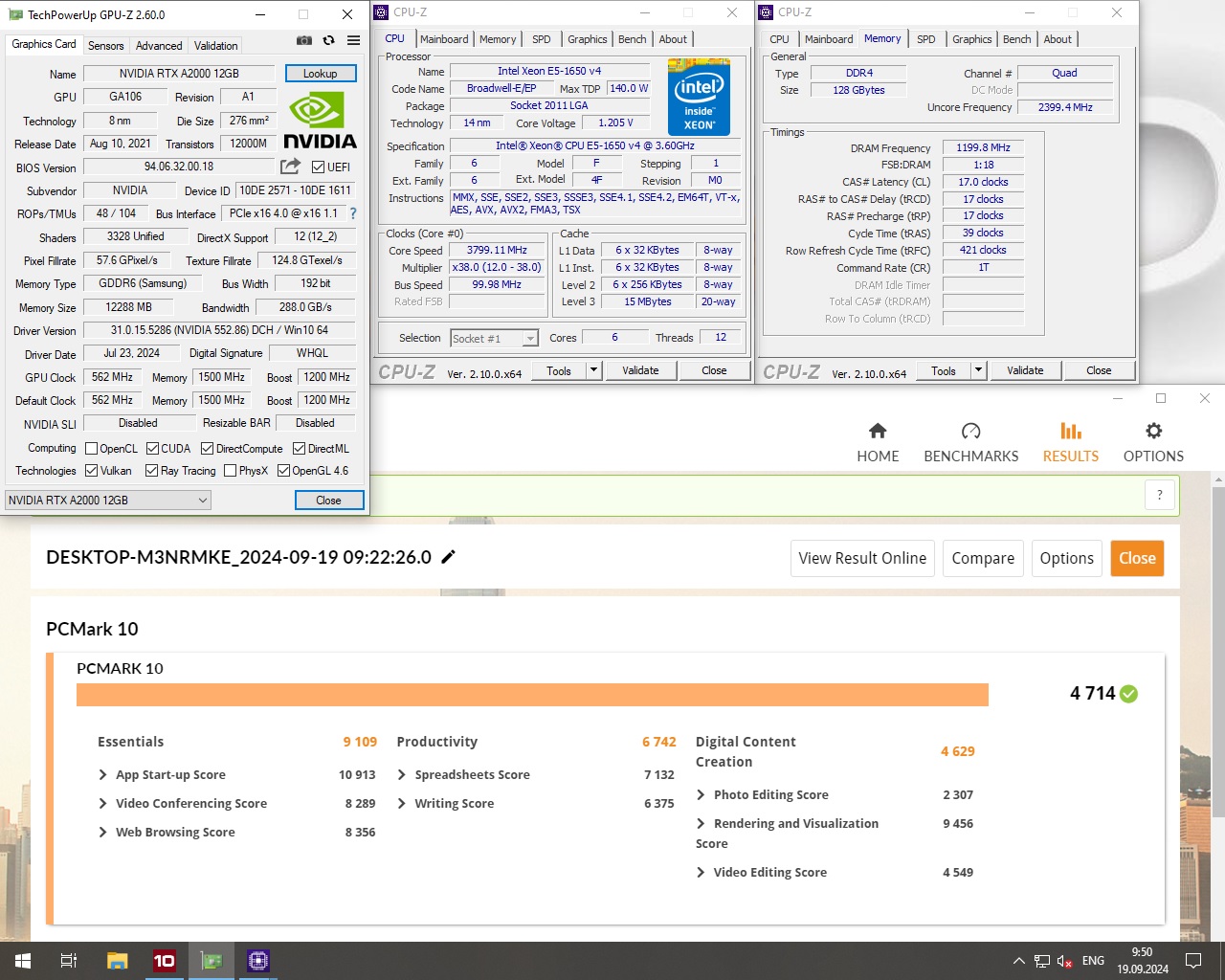Open Task View on taskbar
Screen dimensions: 1225x980
click(x=69, y=961)
